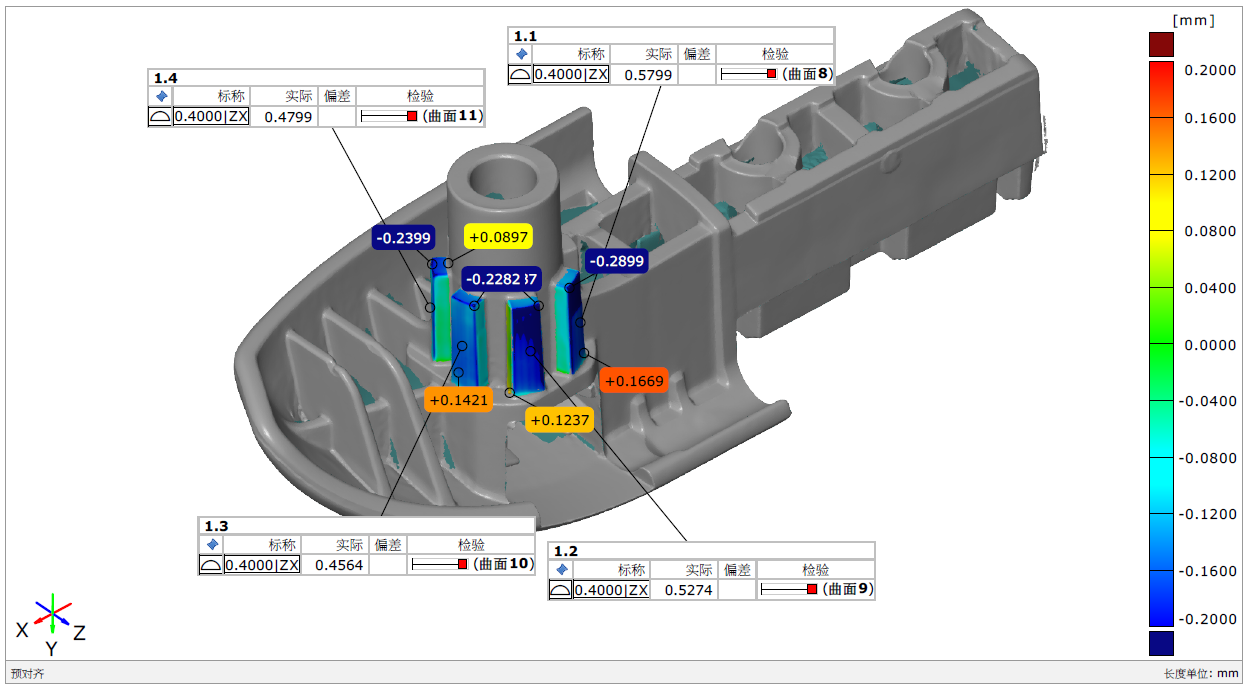Viewport: 1248px width, 688px height.
Task: Select surface profile symbol in table 1.2
Action: (561, 590)
